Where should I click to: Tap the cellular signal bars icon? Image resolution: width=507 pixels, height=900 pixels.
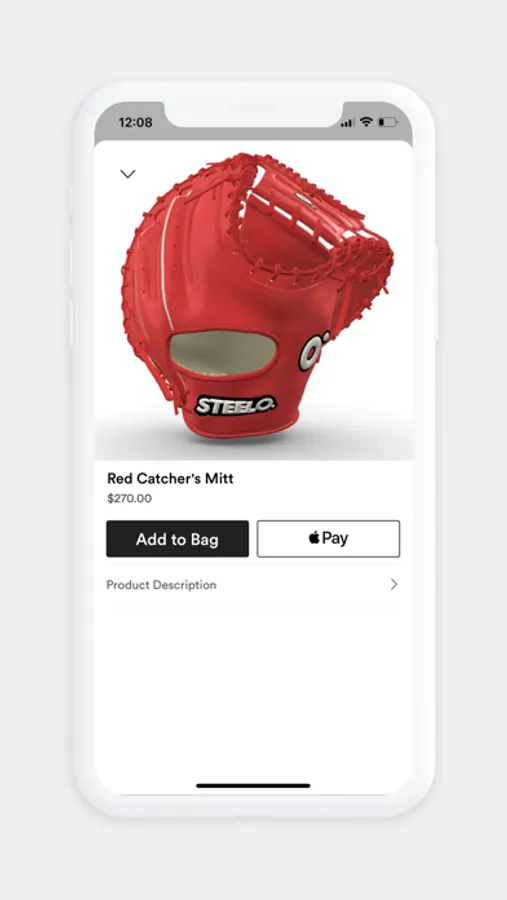click(x=347, y=123)
